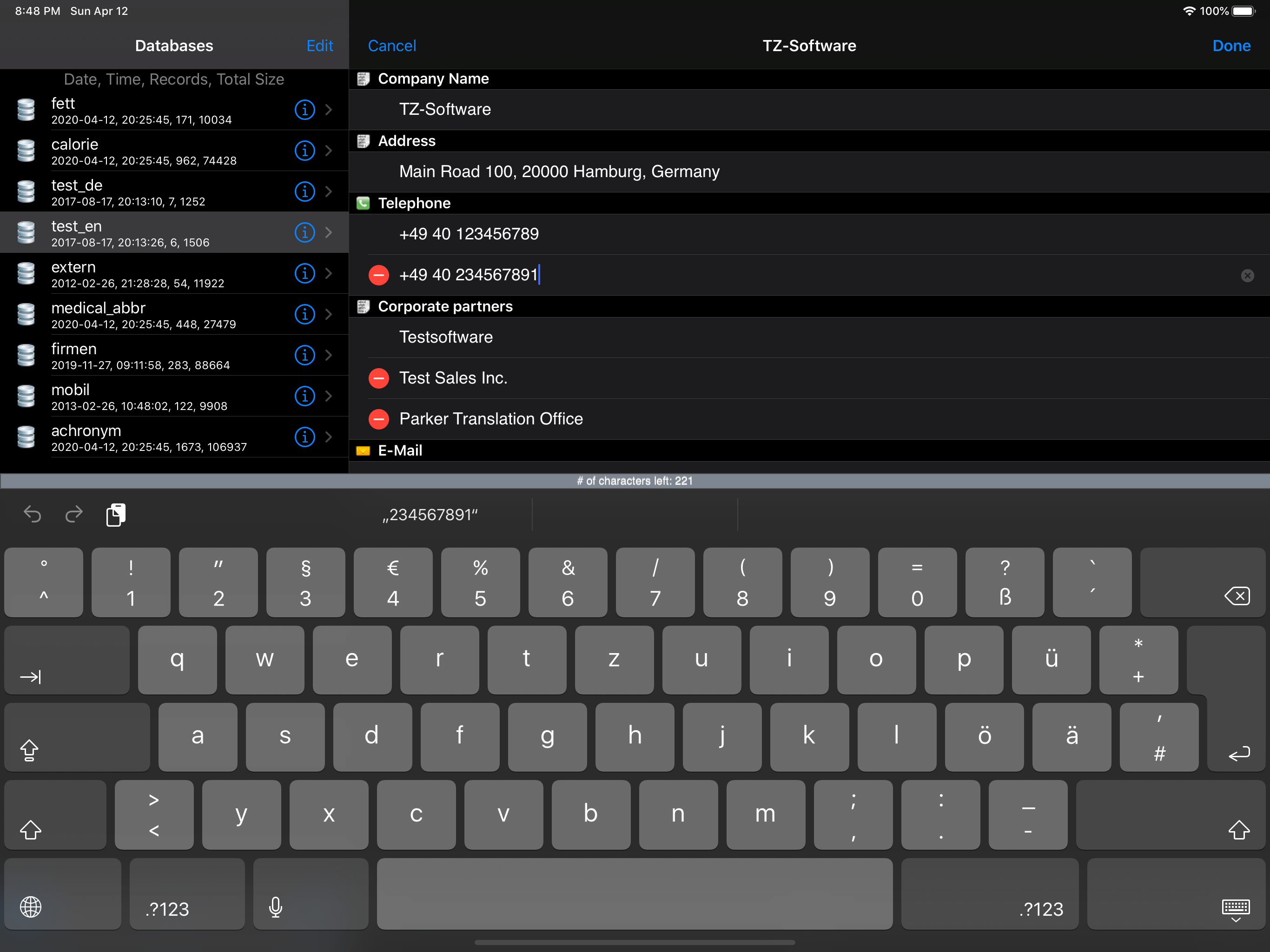Tap the 4 key with € symbol
Viewport: 1270px width, 952px height.
(x=393, y=582)
